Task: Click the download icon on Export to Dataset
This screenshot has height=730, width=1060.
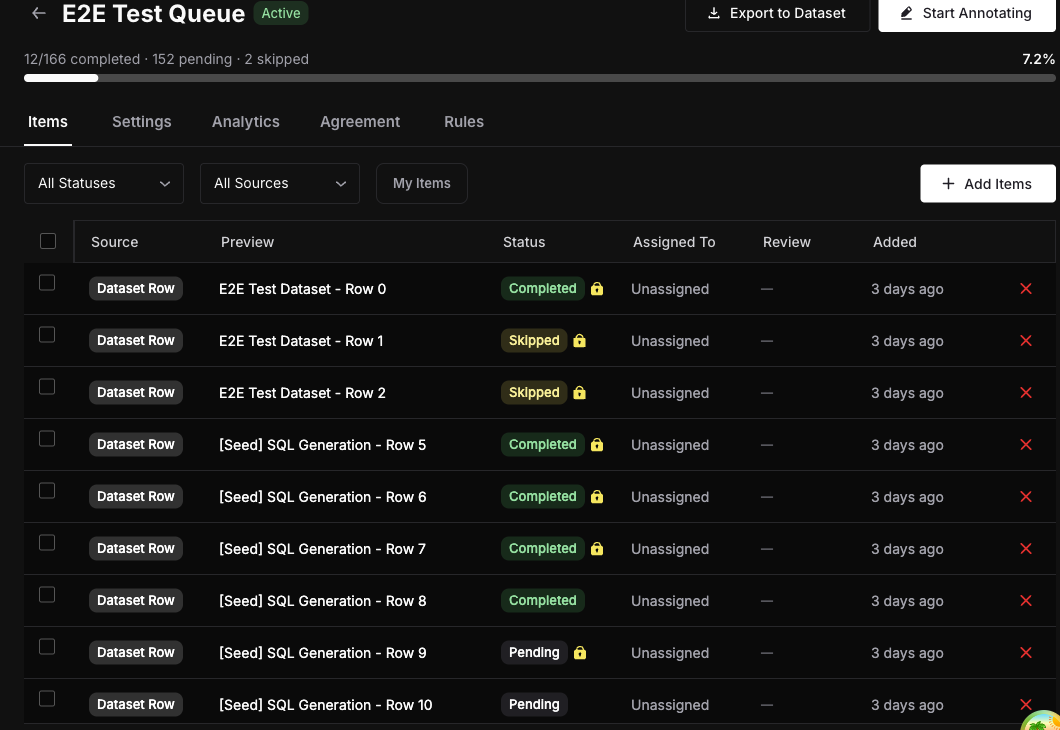Action: 715,13
